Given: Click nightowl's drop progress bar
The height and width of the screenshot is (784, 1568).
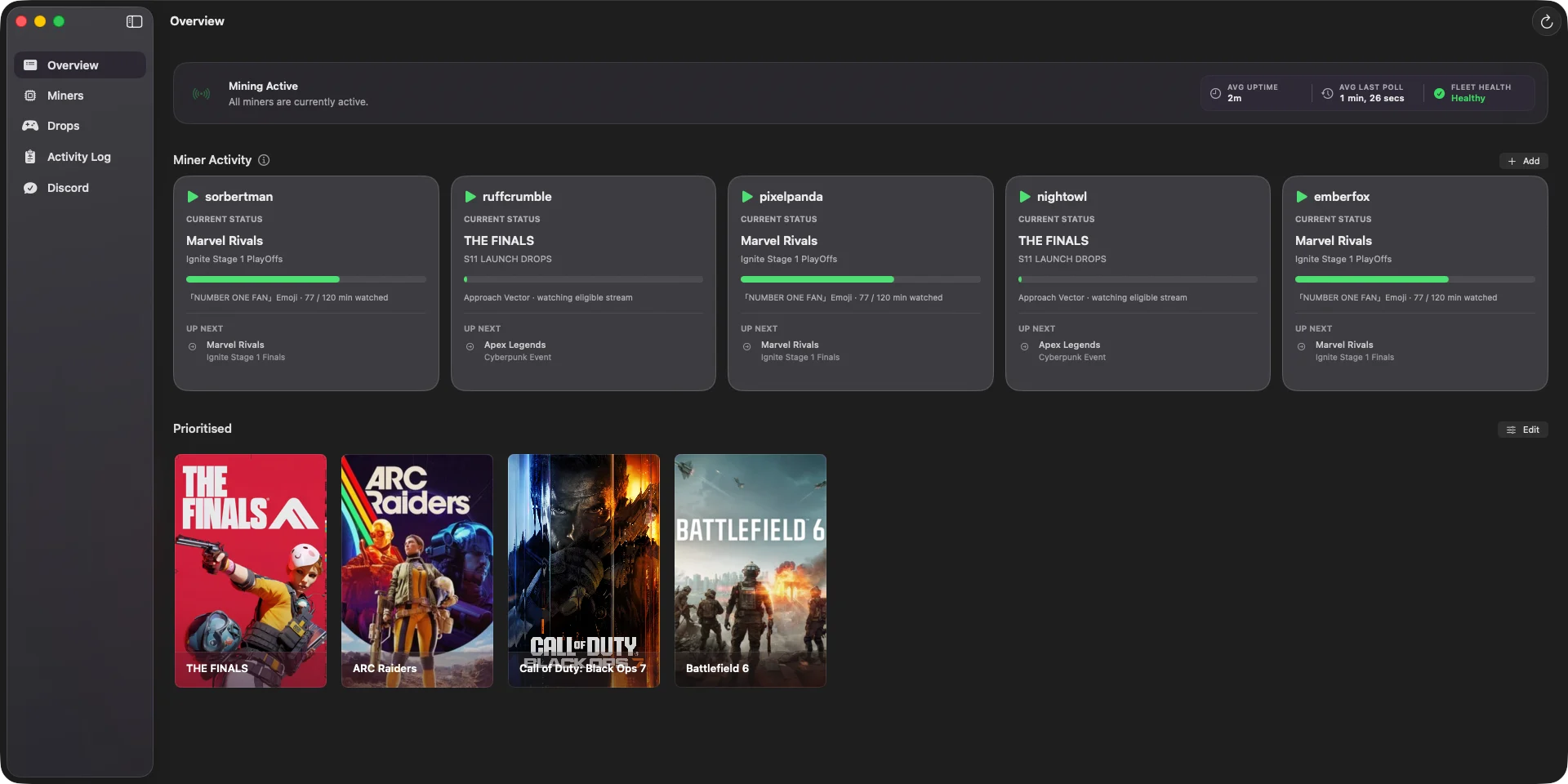Looking at the screenshot, I should point(1138,279).
